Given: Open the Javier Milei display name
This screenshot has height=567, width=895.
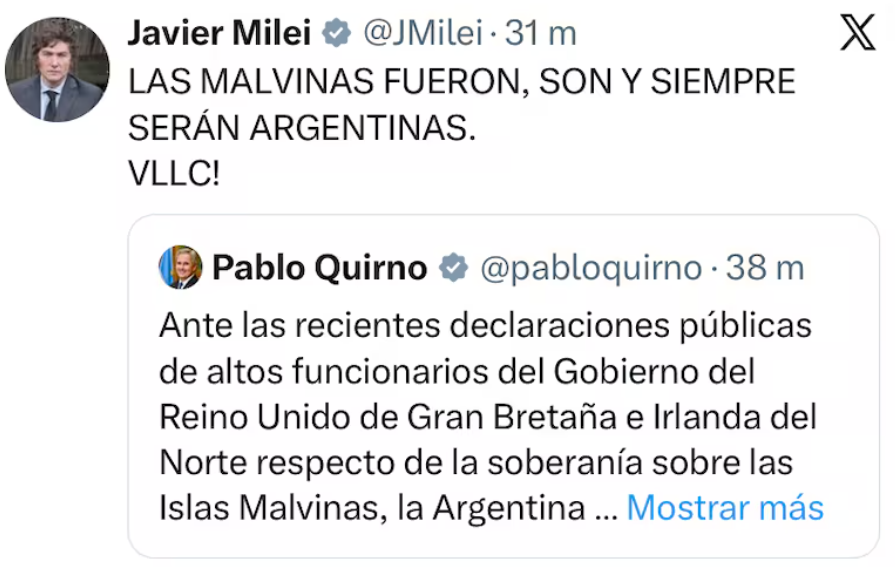Looking at the screenshot, I should [x=220, y=33].
